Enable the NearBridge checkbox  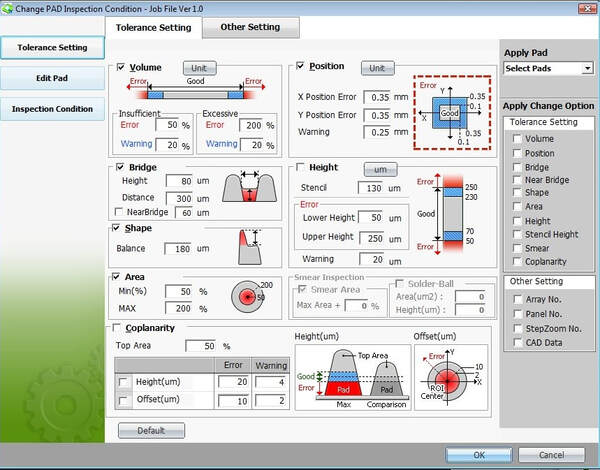coord(121,212)
